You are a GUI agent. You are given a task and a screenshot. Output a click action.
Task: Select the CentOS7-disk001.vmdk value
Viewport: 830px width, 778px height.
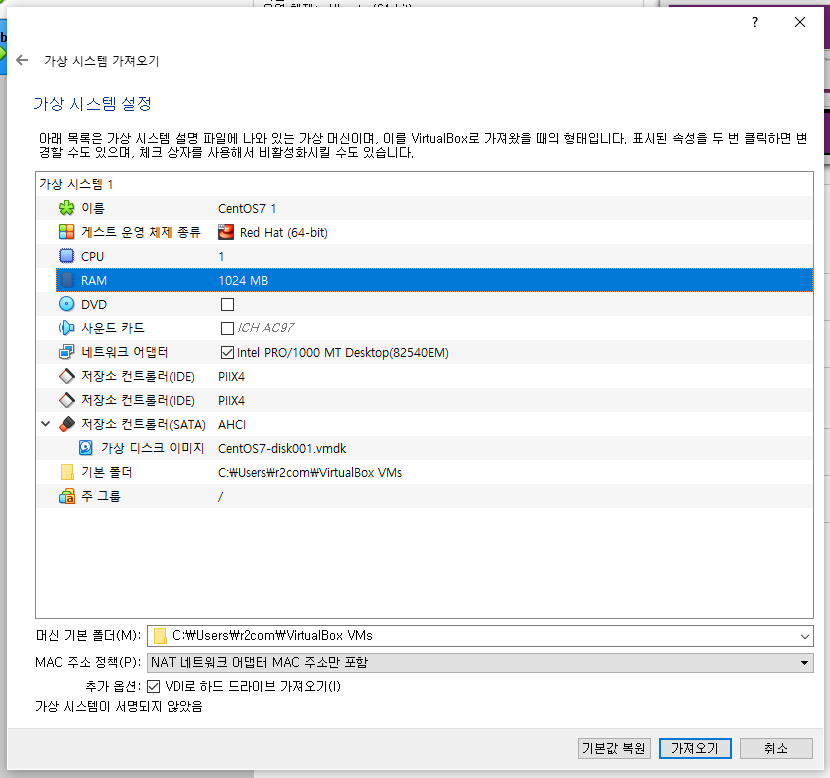click(282, 448)
